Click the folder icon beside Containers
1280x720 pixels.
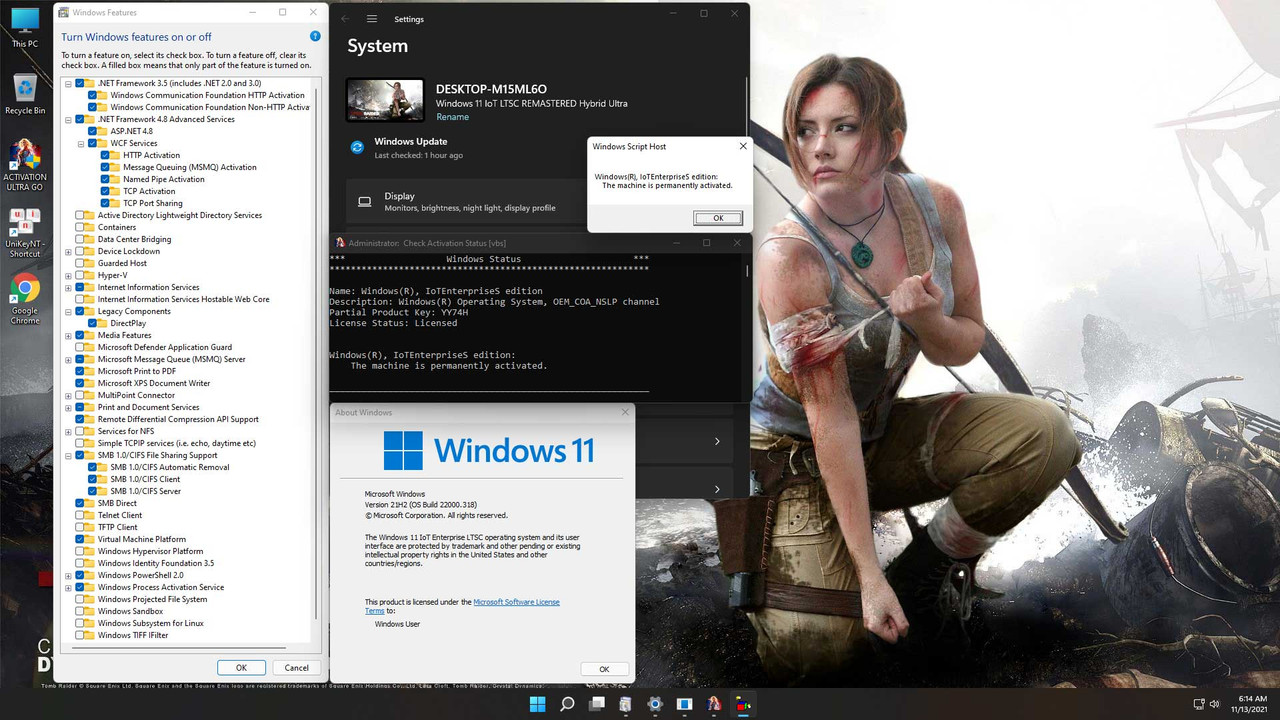pyautogui.click(x=91, y=227)
